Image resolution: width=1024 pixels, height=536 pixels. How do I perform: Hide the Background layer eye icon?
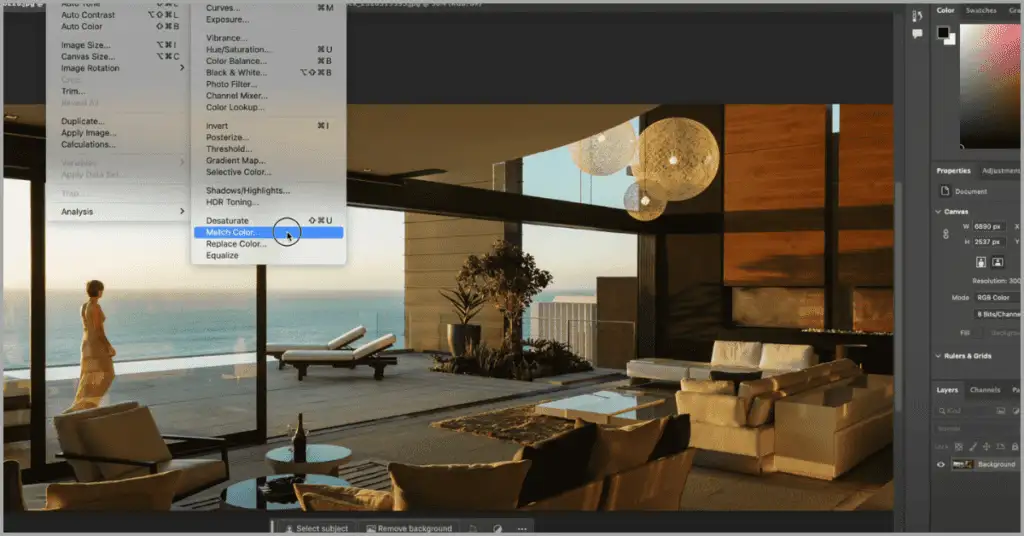(x=941, y=464)
